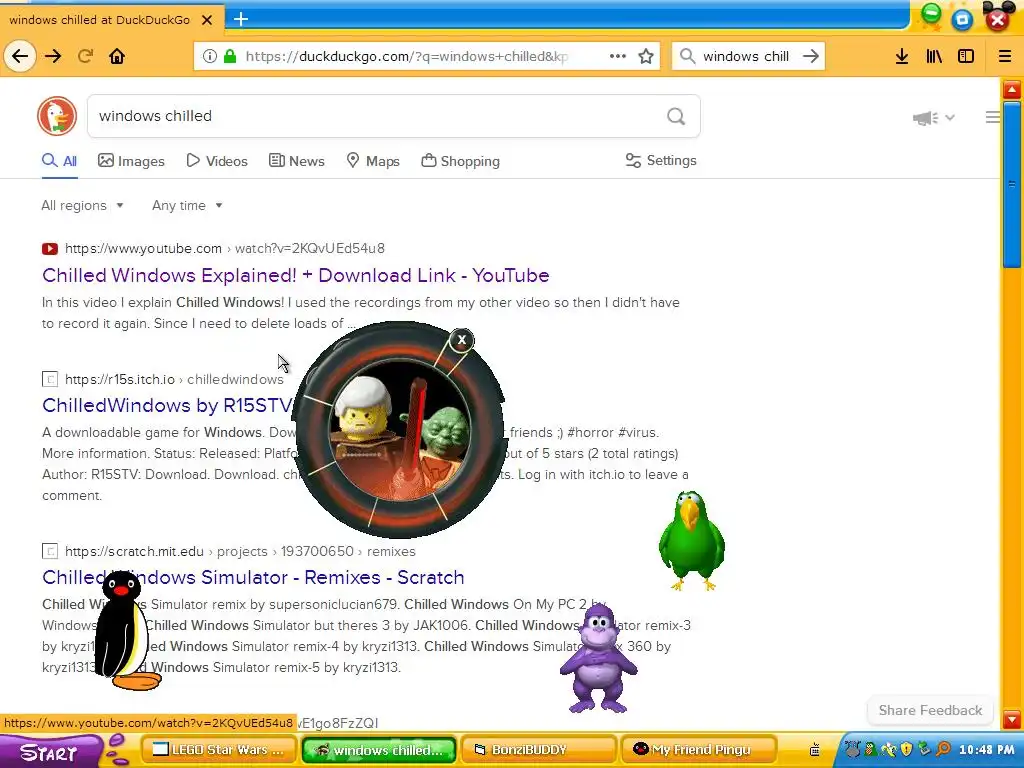Click the page scrollbar up arrow
The image size is (1024, 768).
pos(1012,89)
